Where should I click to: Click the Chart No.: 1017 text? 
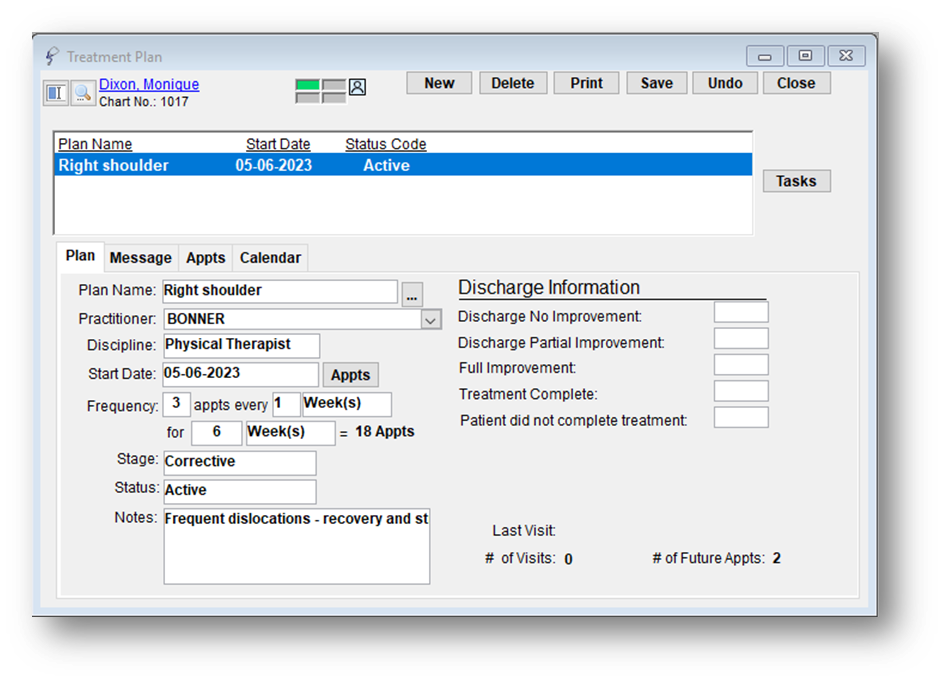click(144, 102)
